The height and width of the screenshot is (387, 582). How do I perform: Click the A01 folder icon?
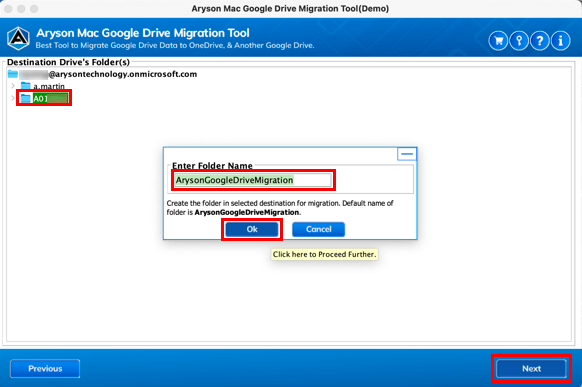click(26, 98)
